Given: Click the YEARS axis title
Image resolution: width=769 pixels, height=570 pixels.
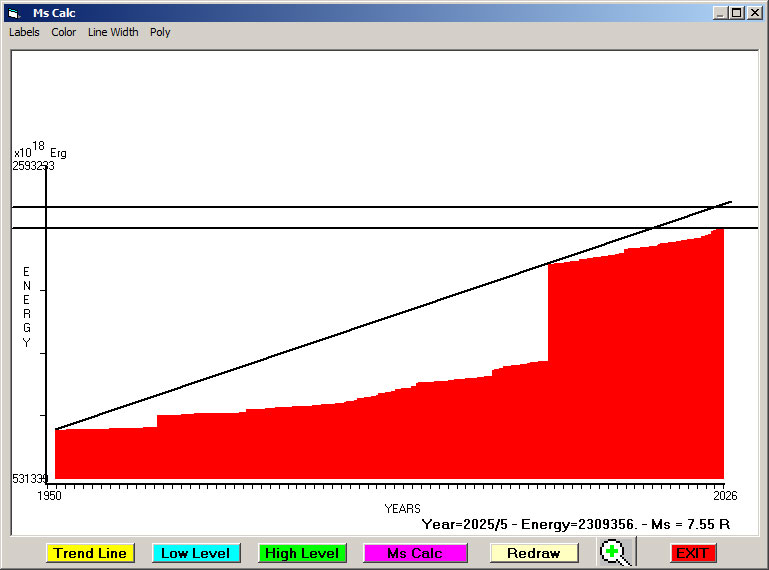Looking at the screenshot, I should (402, 509).
